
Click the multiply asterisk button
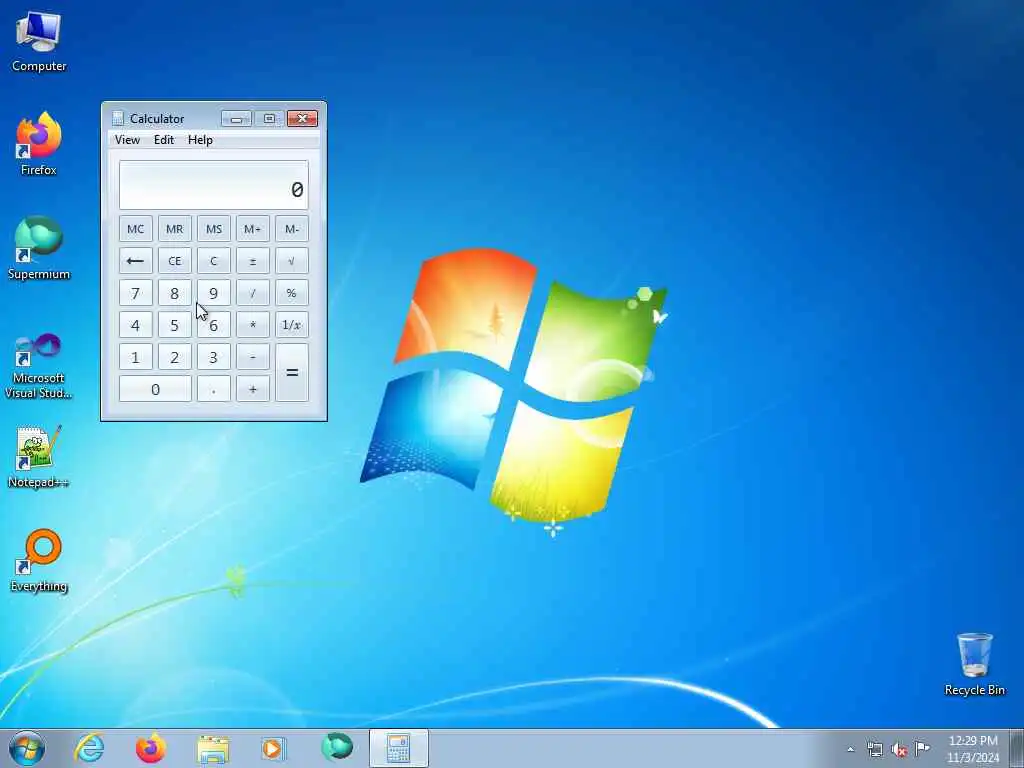[253, 325]
